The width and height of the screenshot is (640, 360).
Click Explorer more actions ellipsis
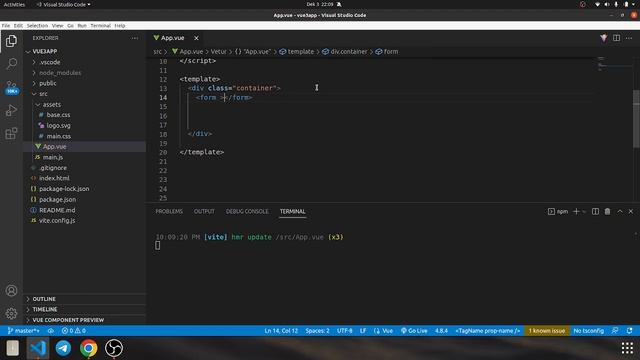pos(135,38)
